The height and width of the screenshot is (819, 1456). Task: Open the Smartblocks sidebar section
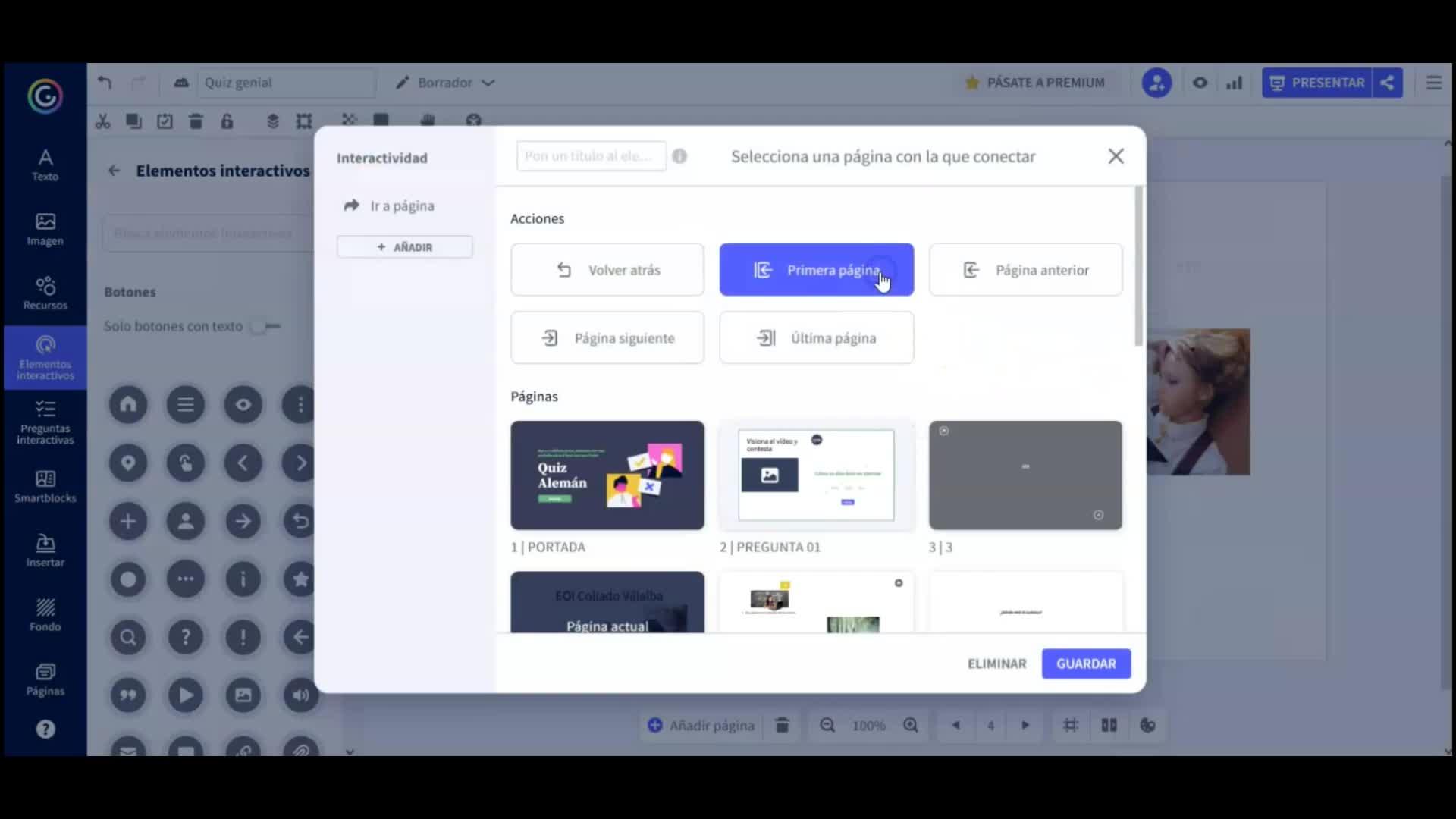coord(45,486)
